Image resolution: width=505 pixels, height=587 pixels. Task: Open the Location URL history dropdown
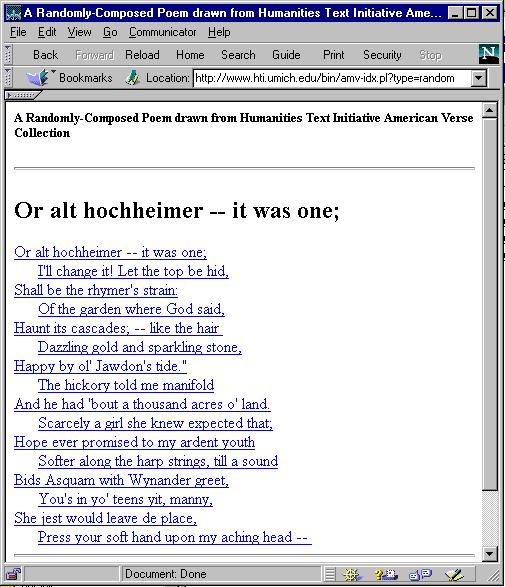point(479,78)
